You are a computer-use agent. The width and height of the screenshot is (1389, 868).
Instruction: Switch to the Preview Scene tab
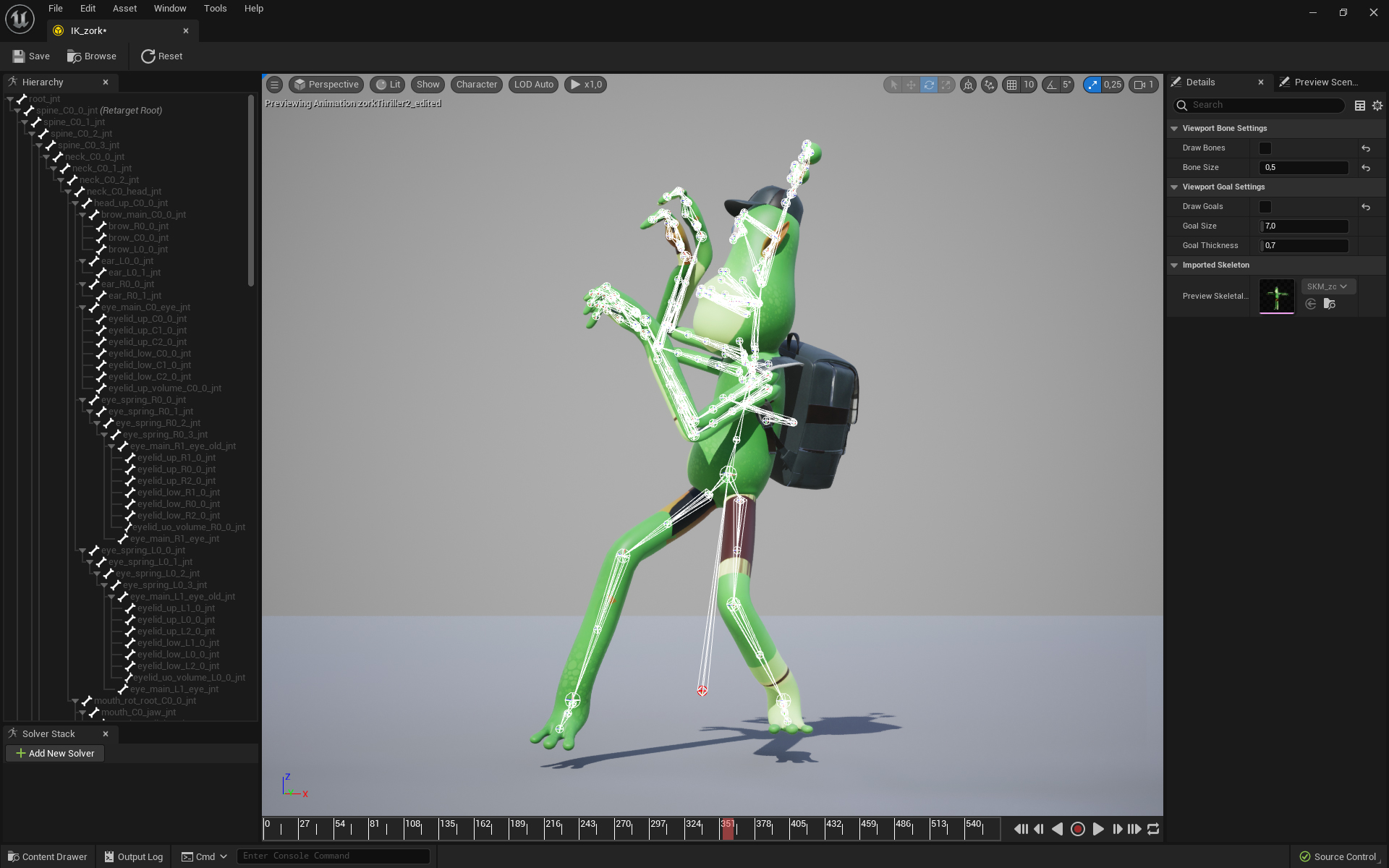click(x=1325, y=82)
